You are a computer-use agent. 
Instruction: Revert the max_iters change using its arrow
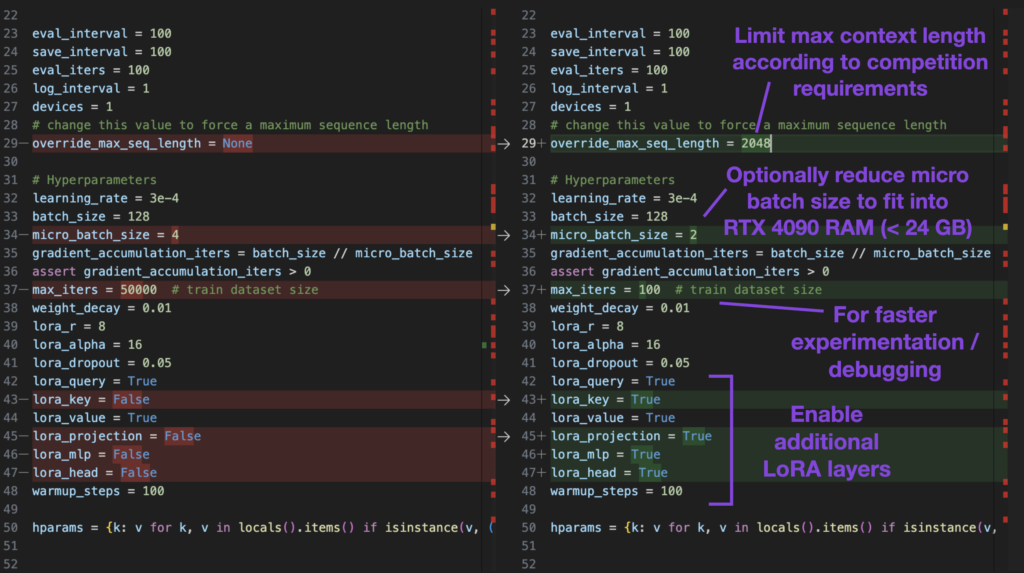tap(506, 290)
